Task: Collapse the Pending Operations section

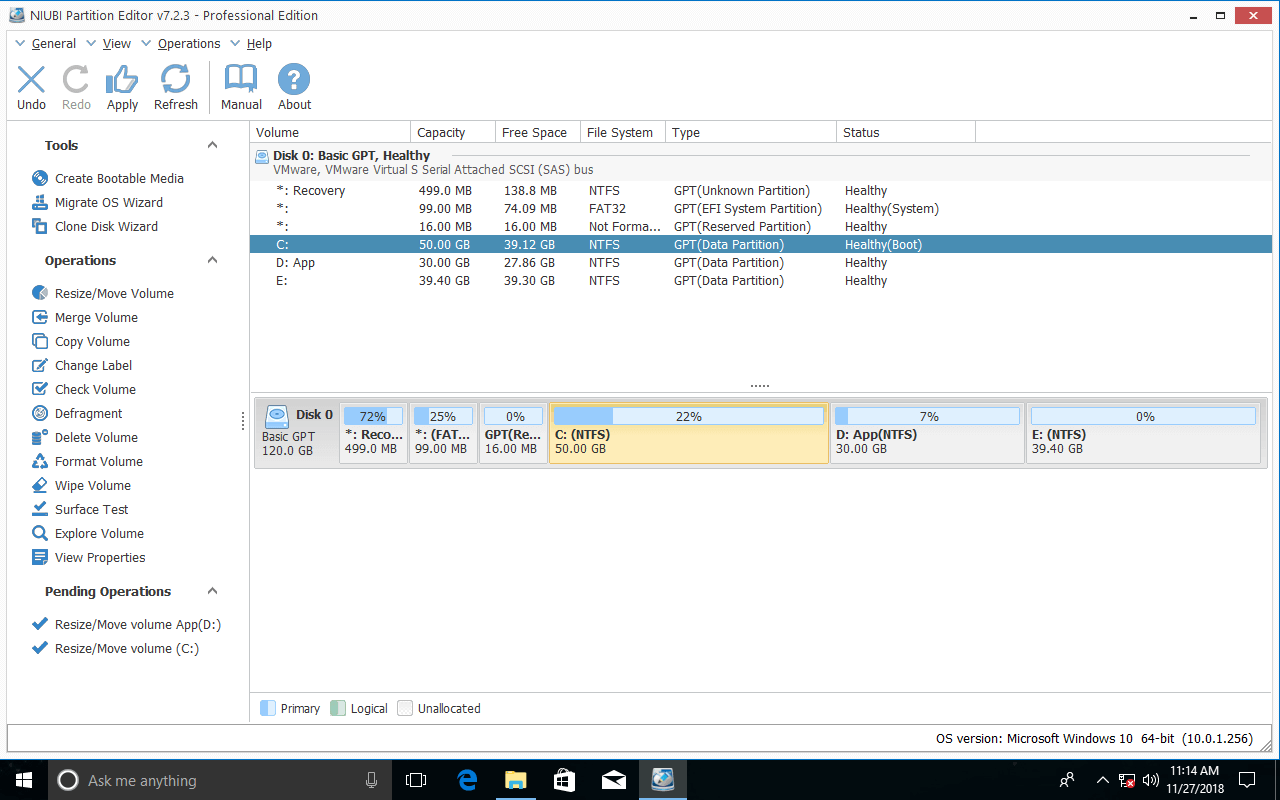Action: click(x=212, y=591)
